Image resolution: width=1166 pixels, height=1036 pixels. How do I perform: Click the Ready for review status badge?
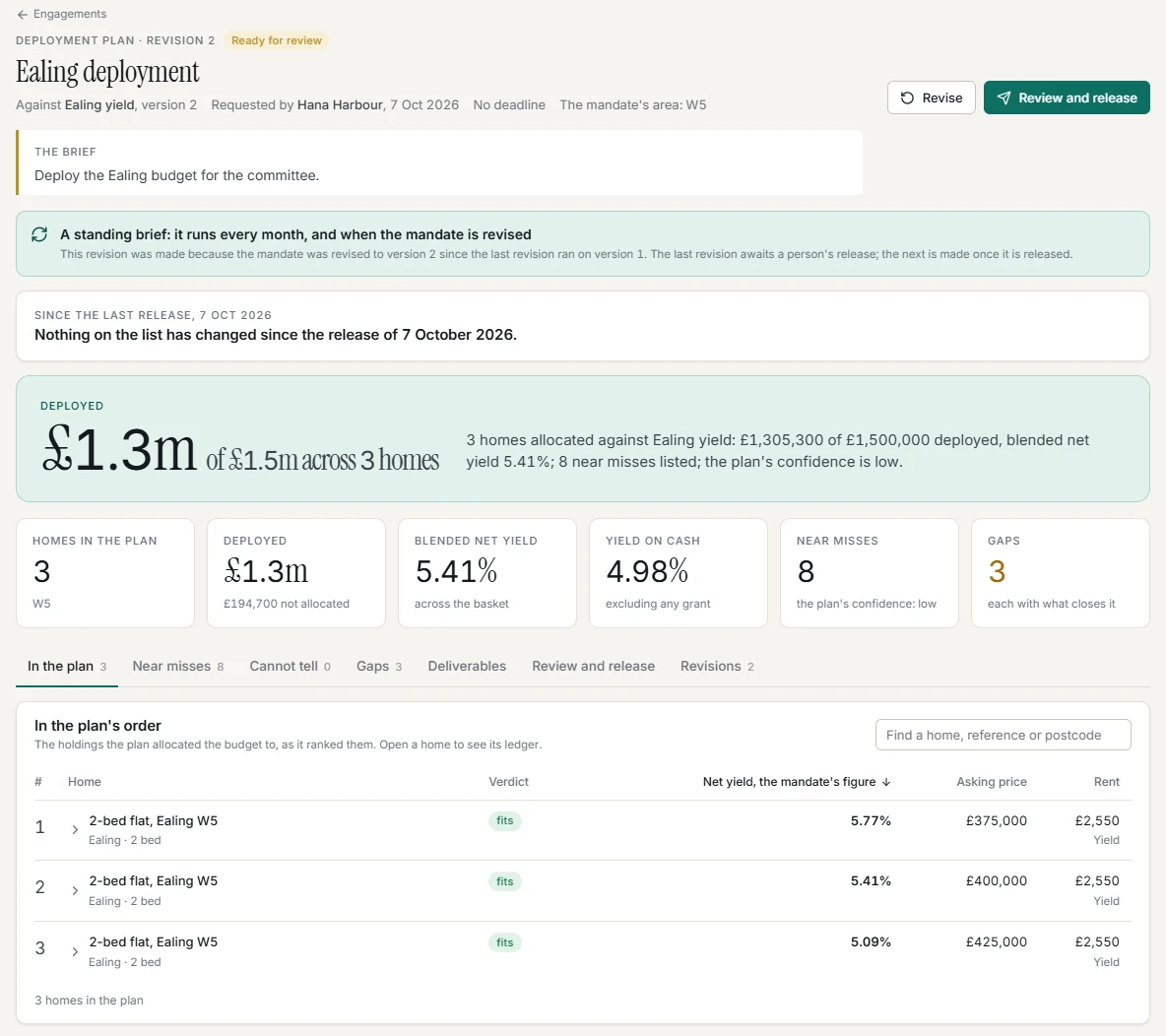pyautogui.click(x=277, y=40)
